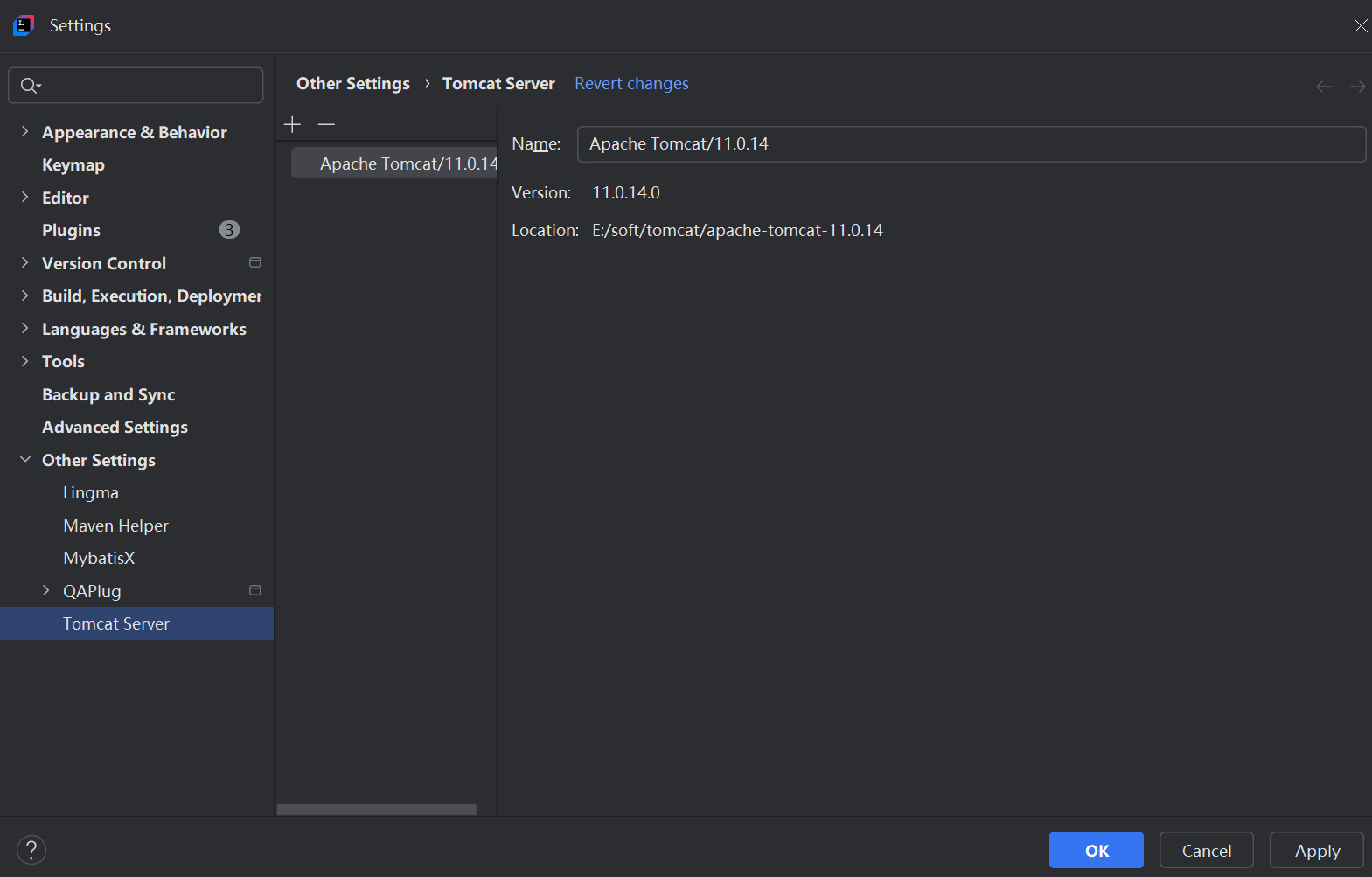
Task: Select Apache Tomcat/11.0.14 in server list
Action: point(393,164)
